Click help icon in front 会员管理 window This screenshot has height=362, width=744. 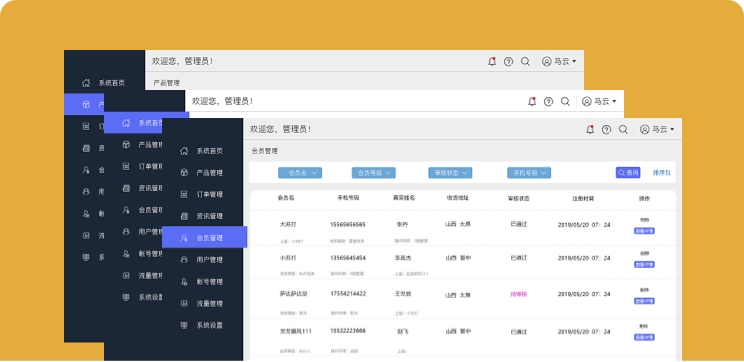coord(606,130)
